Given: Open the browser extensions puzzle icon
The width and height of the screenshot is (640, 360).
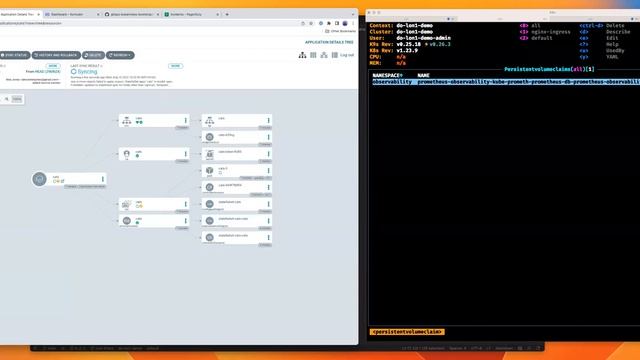Looking at the screenshot, I should (x=329, y=23).
